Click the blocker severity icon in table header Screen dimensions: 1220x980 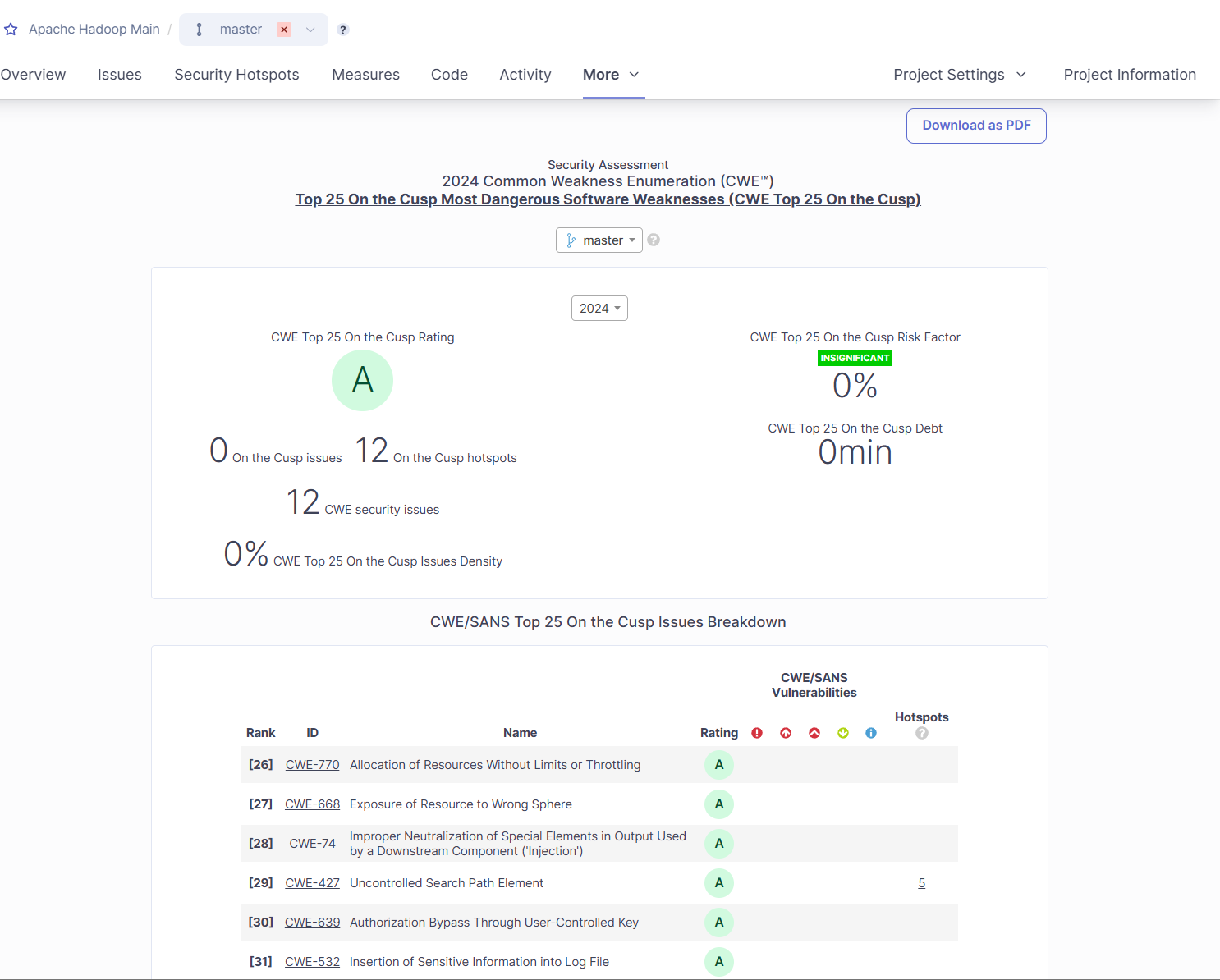pyautogui.click(x=757, y=733)
